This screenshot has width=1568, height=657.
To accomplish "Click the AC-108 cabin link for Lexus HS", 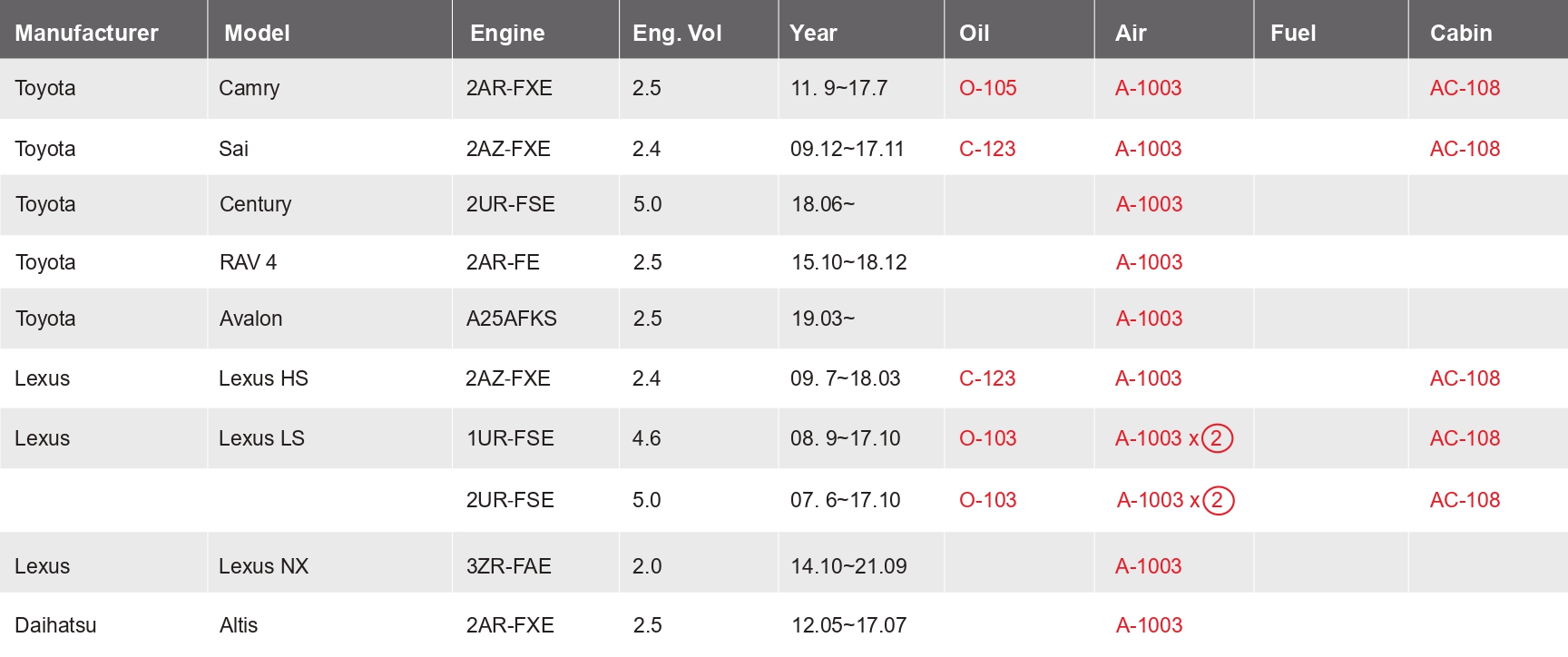I will pyautogui.click(x=1465, y=378).
